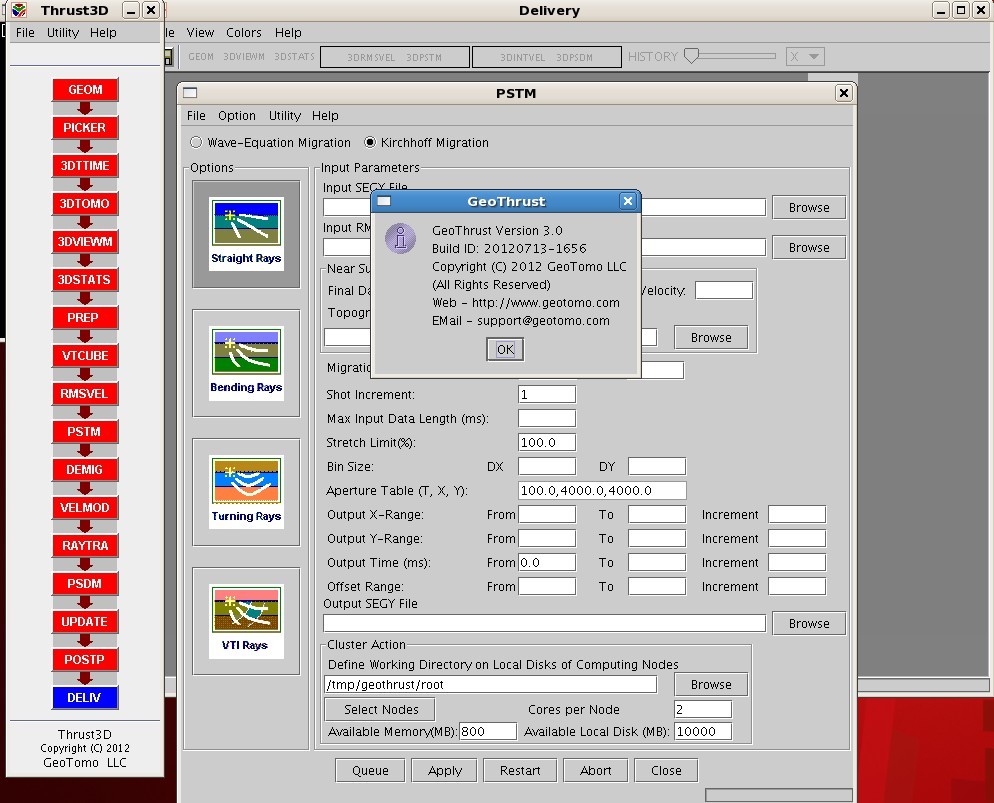Open File menu in PSTM window

(197, 115)
